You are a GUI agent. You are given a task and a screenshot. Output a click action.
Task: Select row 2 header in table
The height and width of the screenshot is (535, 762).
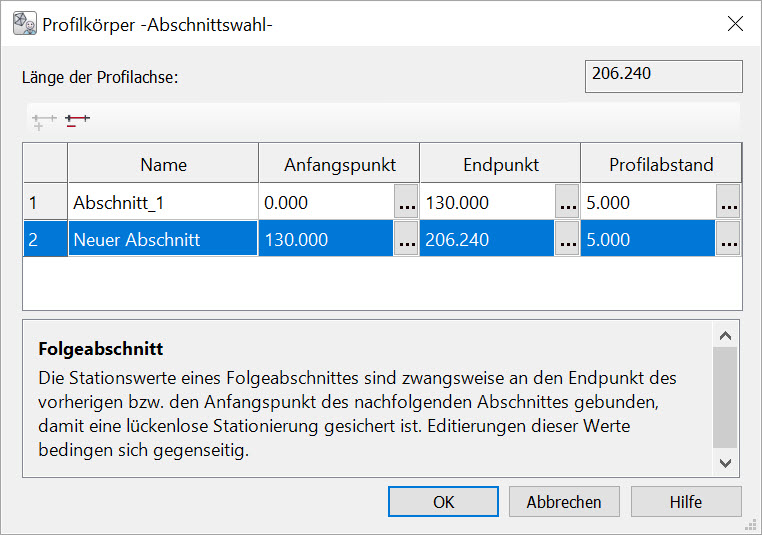(45, 240)
